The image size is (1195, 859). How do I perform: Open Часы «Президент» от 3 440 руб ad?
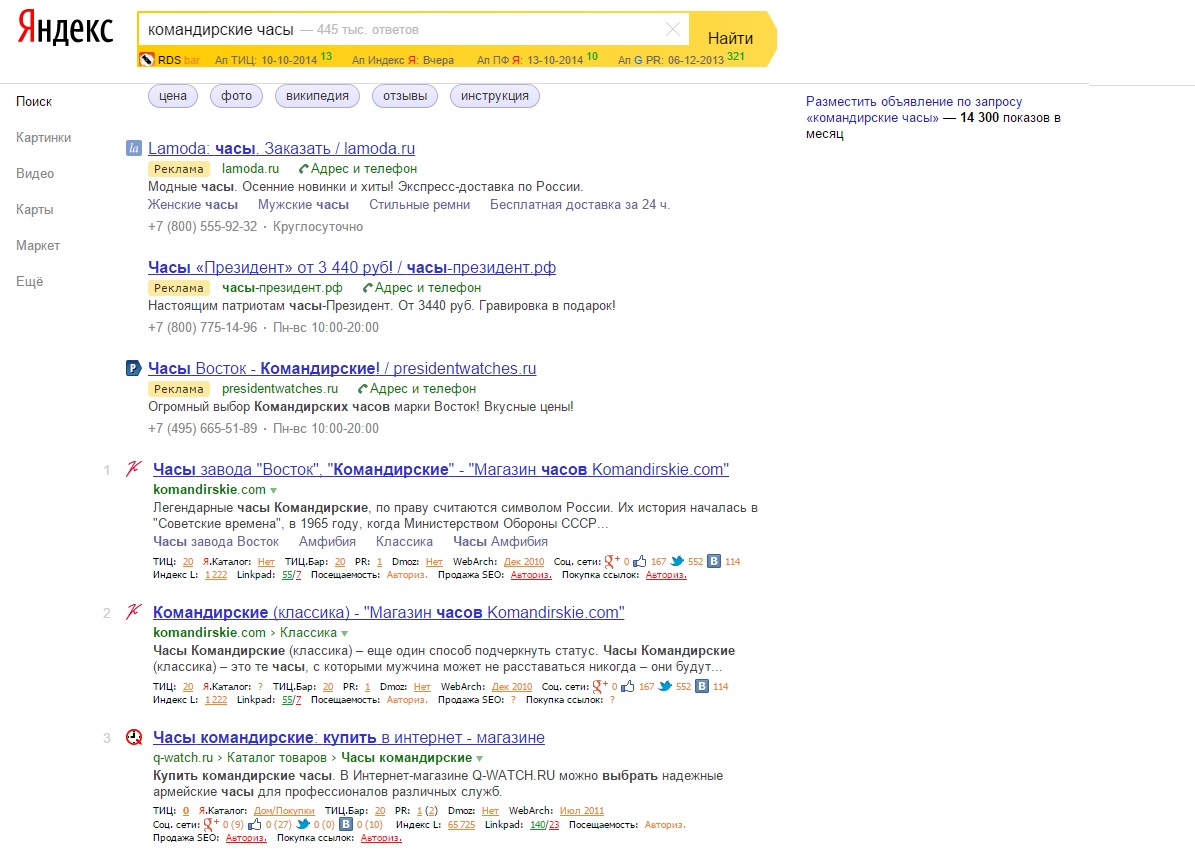tap(351, 268)
